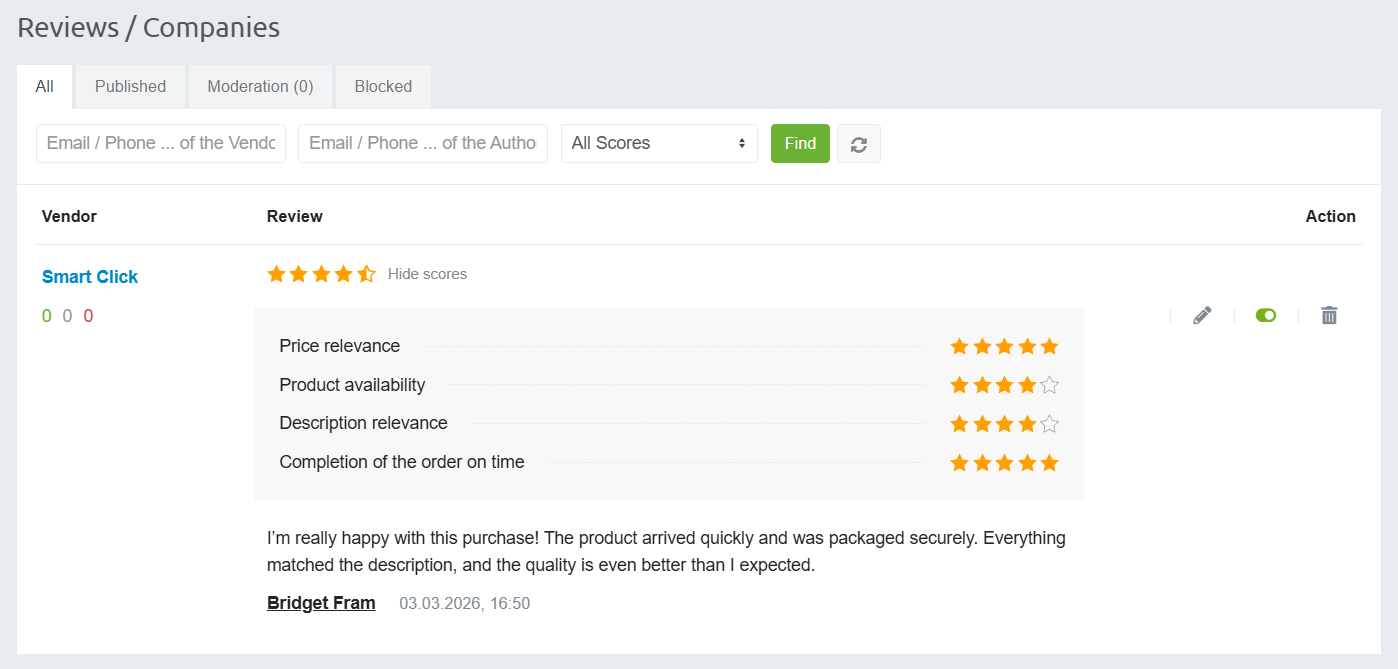Image resolution: width=1398 pixels, height=669 pixels.
Task: Switch to the Blocked tab
Action: pyautogui.click(x=383, y=87)
